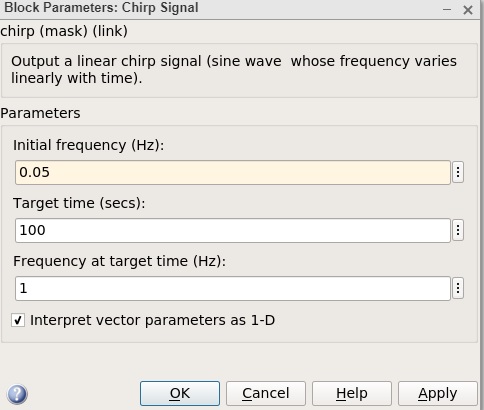Click the linear chirp signal description text
This screenshot has width=484, height=410.
tap(234, 70)
